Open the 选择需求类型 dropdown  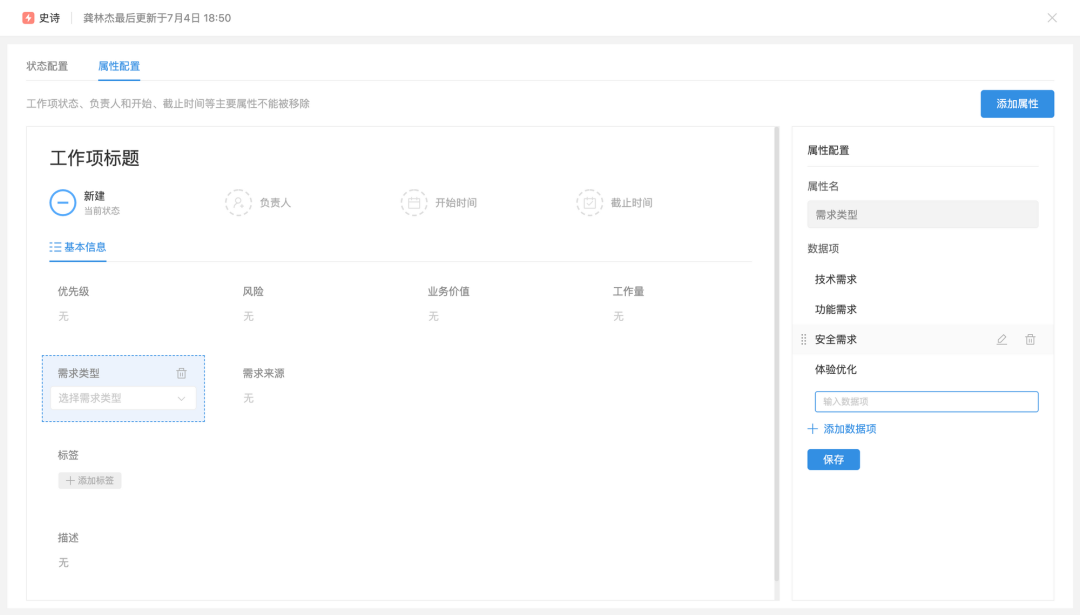coord(123,398)
